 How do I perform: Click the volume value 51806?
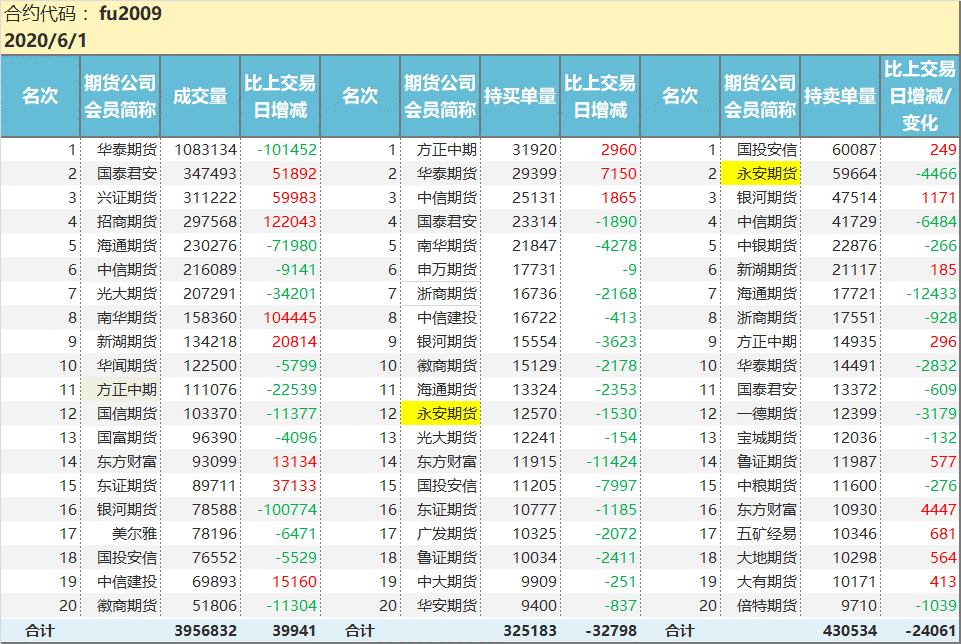click(x=215, y=606)
